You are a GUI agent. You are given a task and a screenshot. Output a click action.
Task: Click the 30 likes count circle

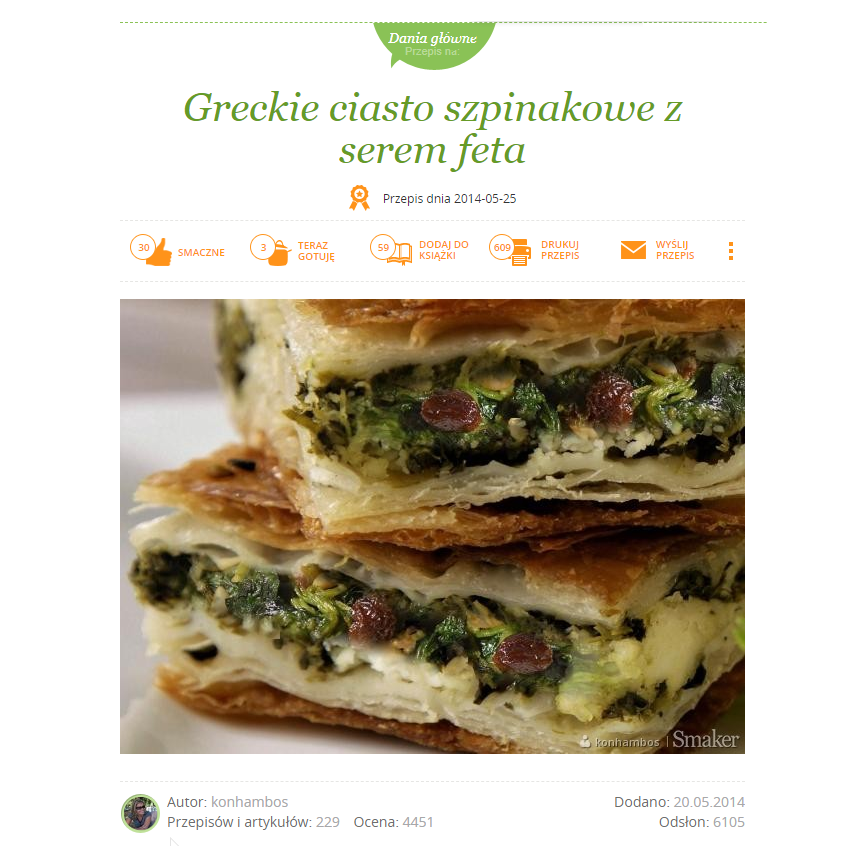(143, 247)
